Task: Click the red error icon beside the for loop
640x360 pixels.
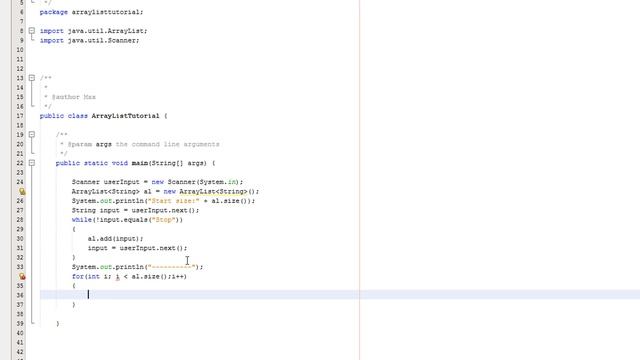Action: point(22,276)
